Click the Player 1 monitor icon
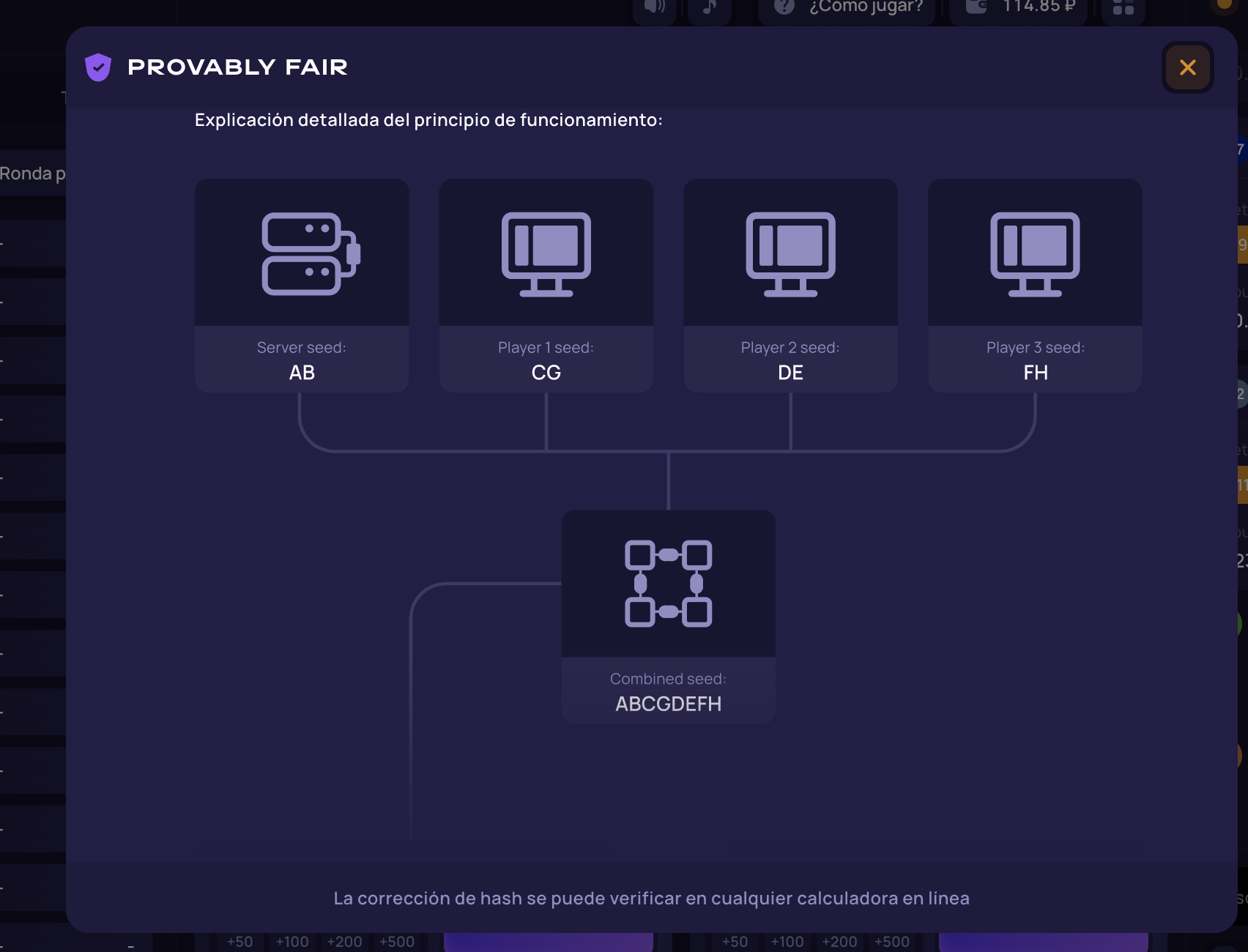 [546, 253]
